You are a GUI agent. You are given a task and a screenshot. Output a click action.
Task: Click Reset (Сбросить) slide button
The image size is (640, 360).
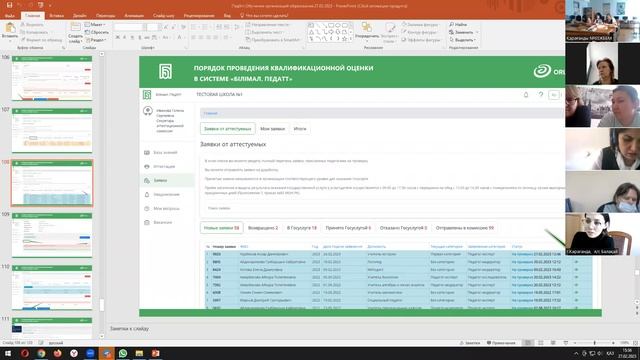(x=96, y=32)
